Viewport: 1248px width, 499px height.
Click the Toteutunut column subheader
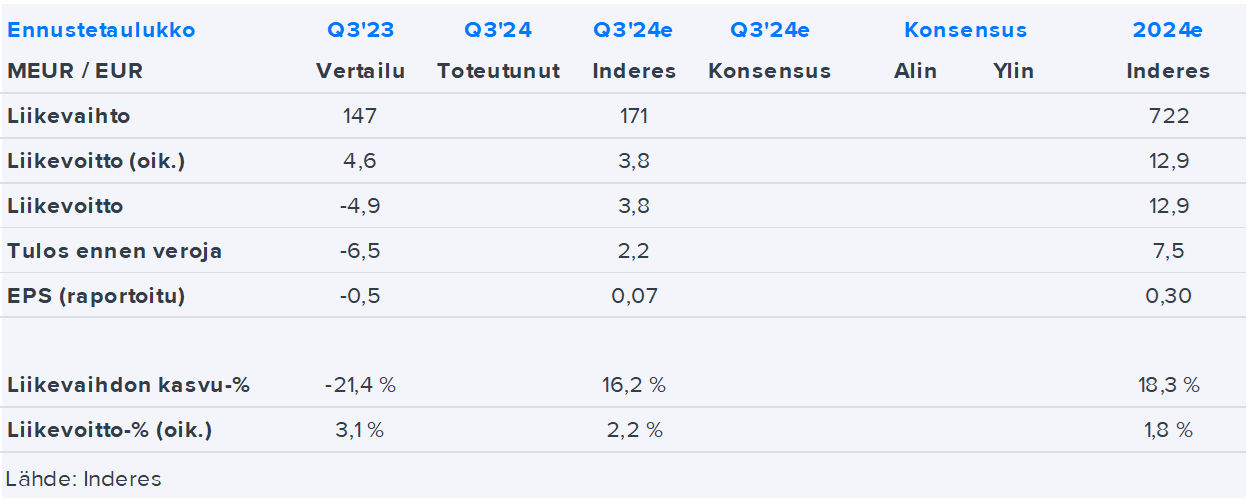pos(498,71)
